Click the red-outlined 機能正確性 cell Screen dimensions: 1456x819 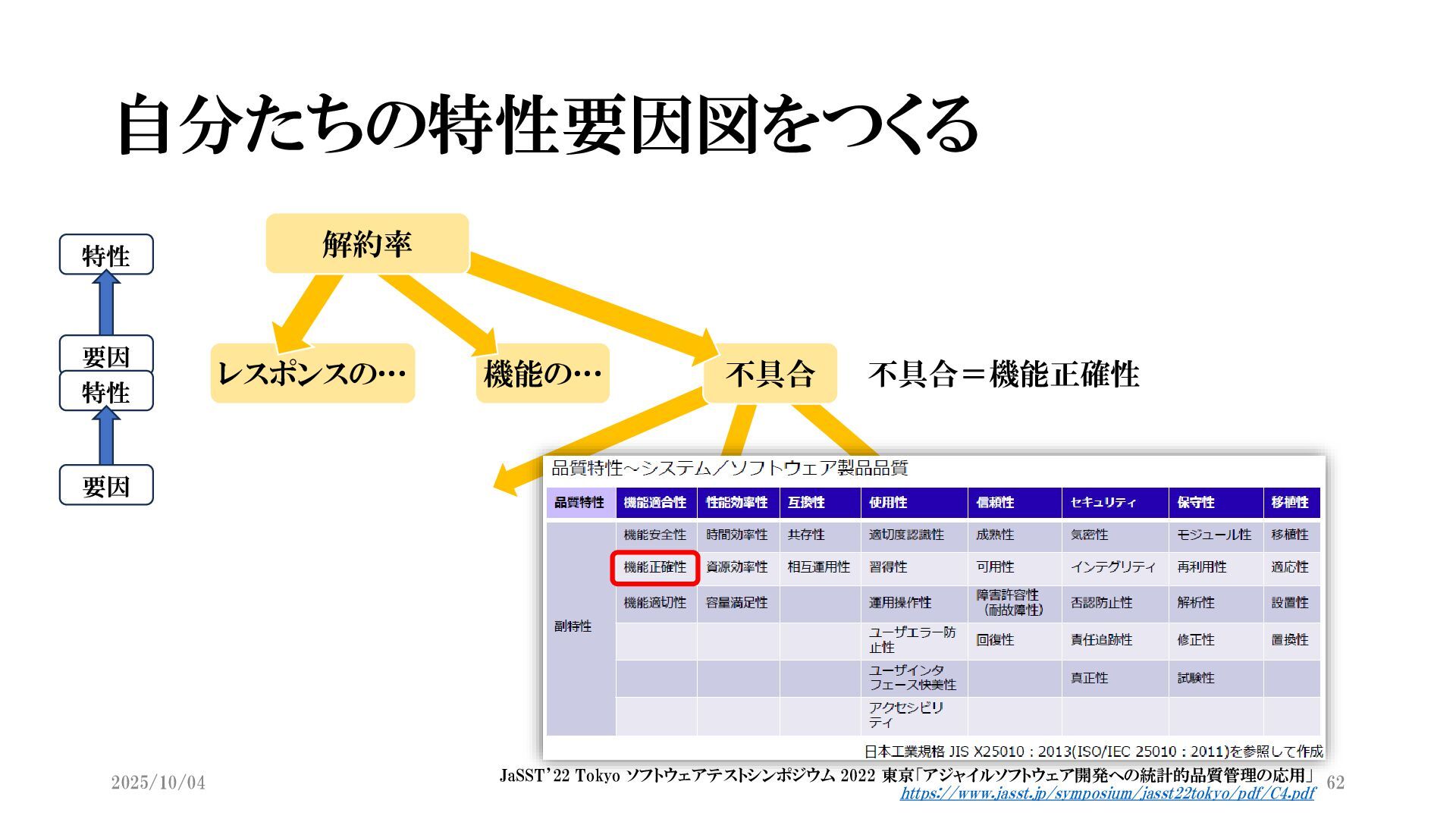[654, 567]
